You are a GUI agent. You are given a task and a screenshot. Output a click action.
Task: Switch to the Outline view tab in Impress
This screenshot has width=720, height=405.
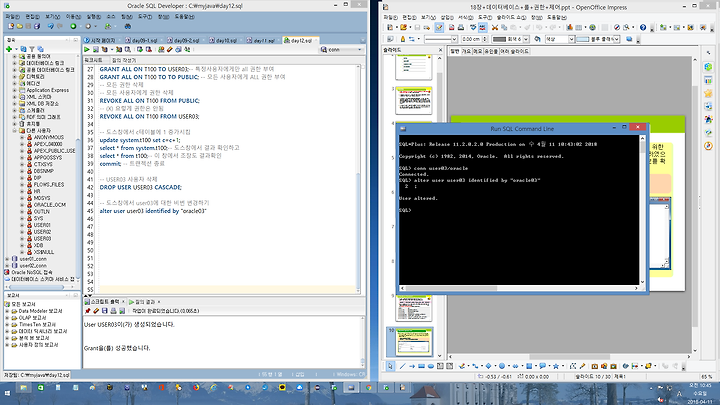(x=466, y=51)
